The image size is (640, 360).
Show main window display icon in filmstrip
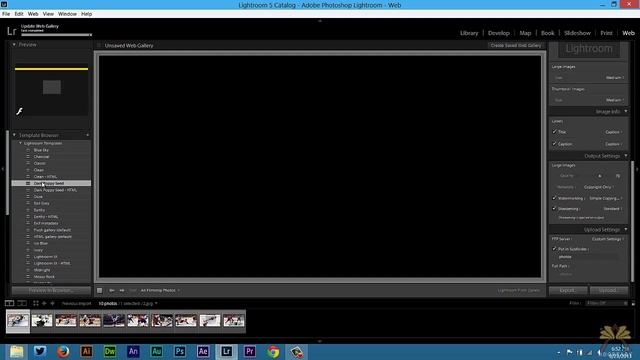9,303
